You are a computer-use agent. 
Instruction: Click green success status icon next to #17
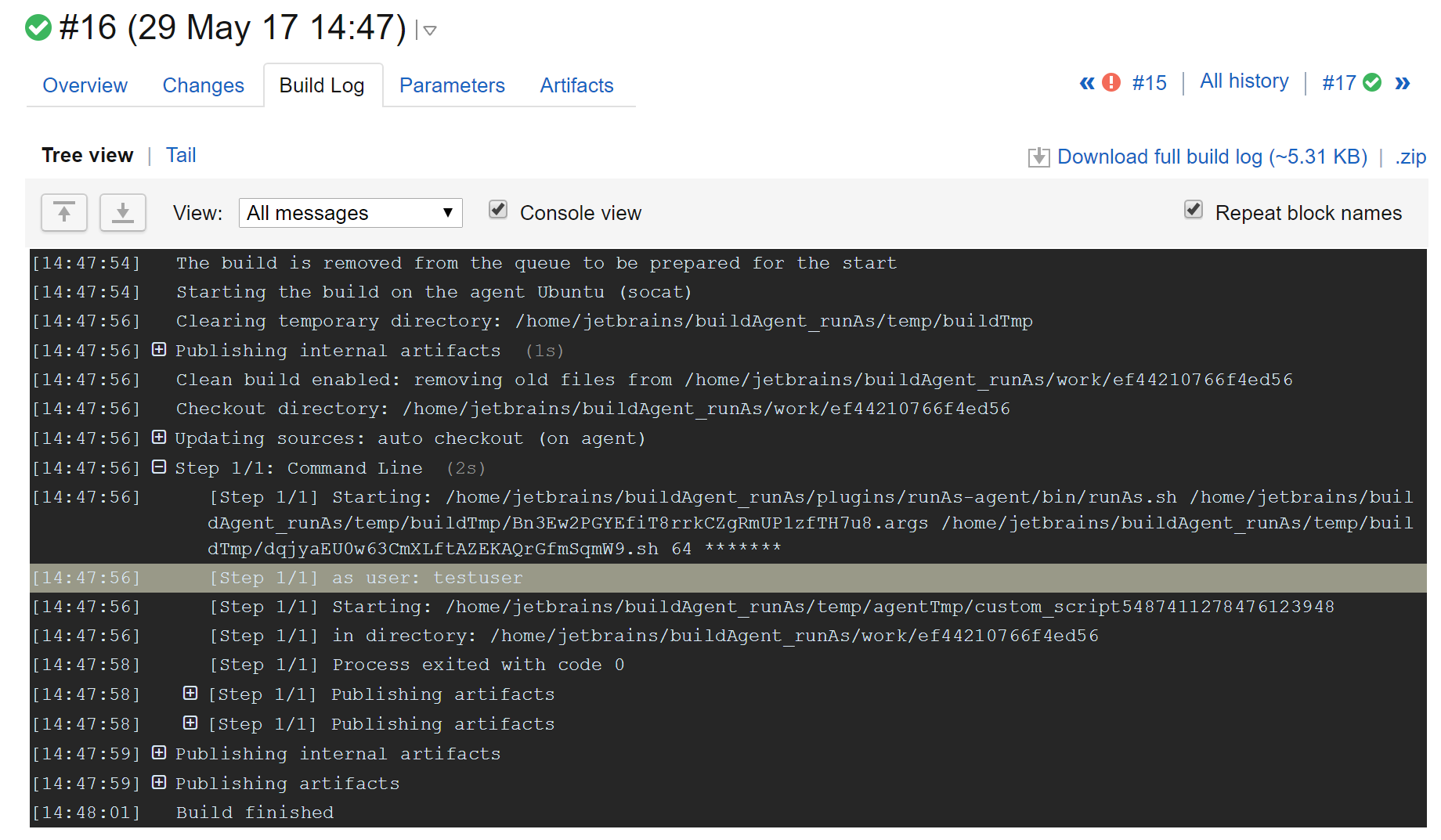(1372, 83)
